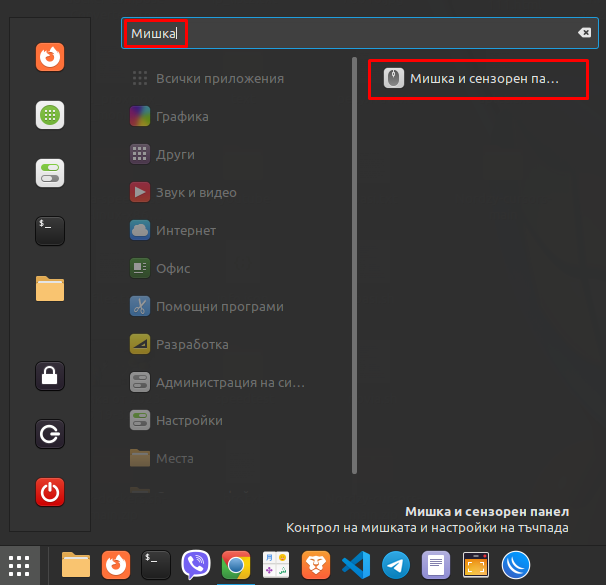The width and height of the screenshot is (606, 585).
Task: Click the menu button in the taskbar
Action: coord(19,566)
